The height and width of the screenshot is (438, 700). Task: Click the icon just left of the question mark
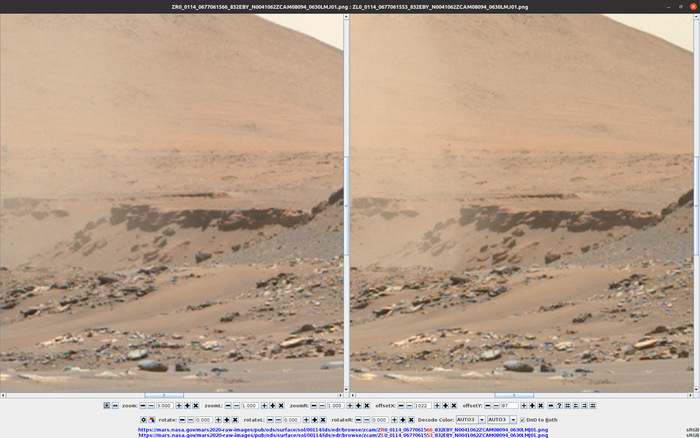coord(551,406)
